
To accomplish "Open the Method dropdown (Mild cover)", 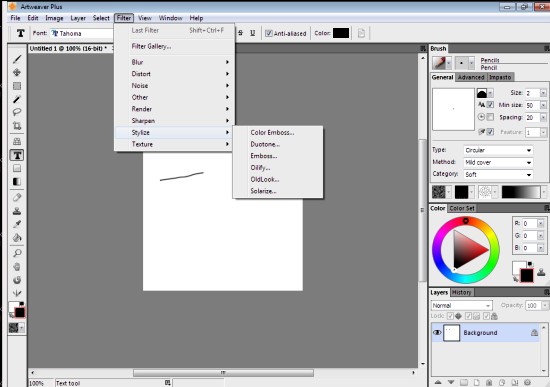I will 498,162.
